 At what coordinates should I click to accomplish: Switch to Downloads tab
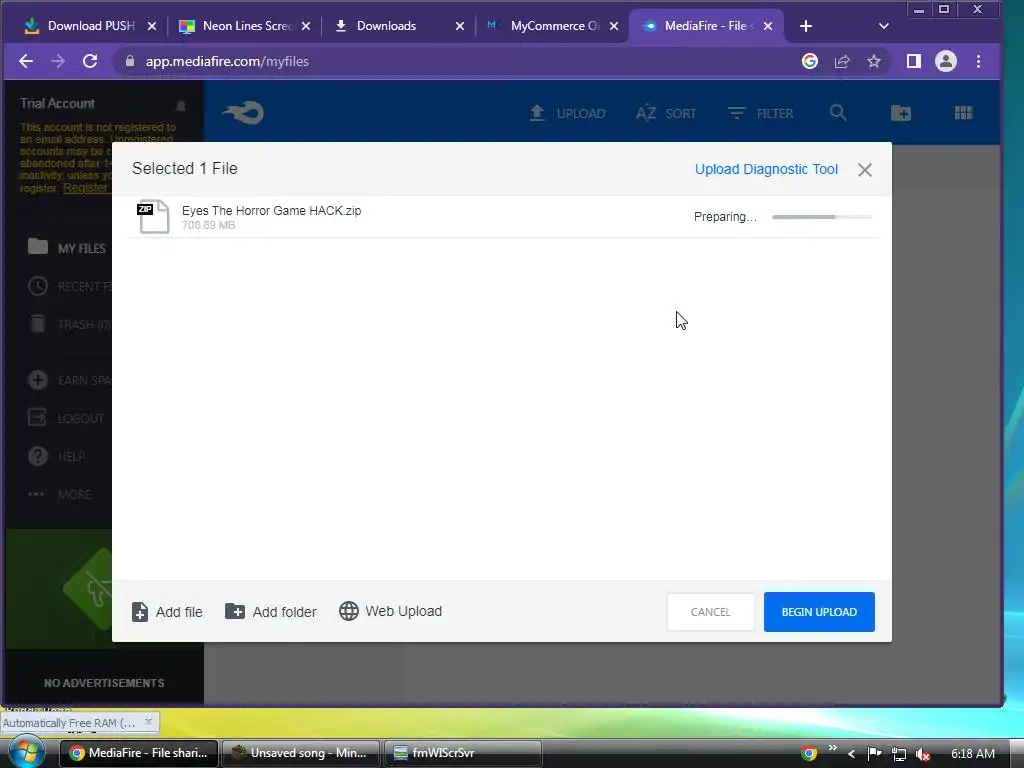click(x=385, y=26)
